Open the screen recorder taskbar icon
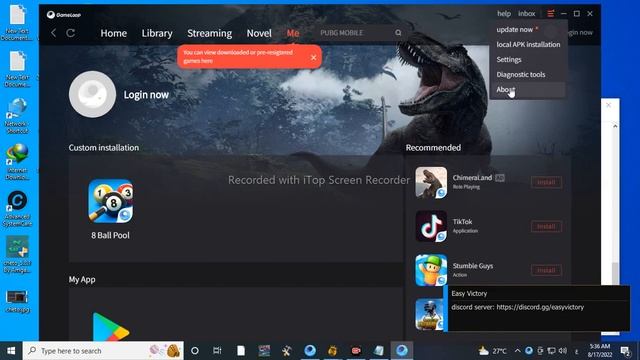 [356, 351]
